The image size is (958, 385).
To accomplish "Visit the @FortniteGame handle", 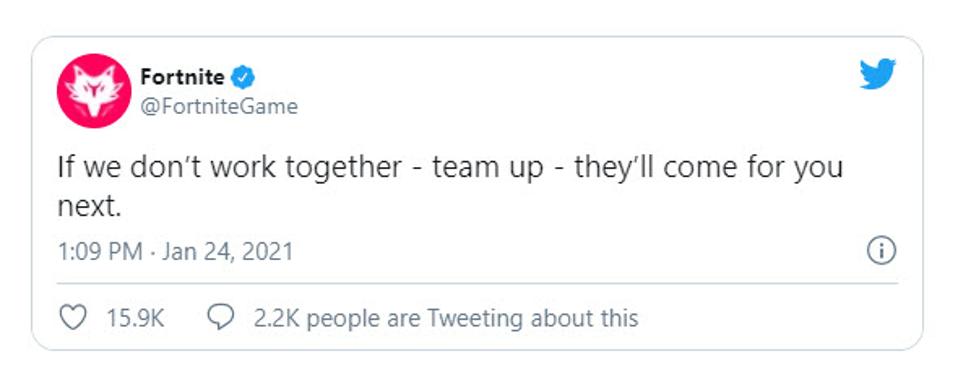I will (219, 107).
